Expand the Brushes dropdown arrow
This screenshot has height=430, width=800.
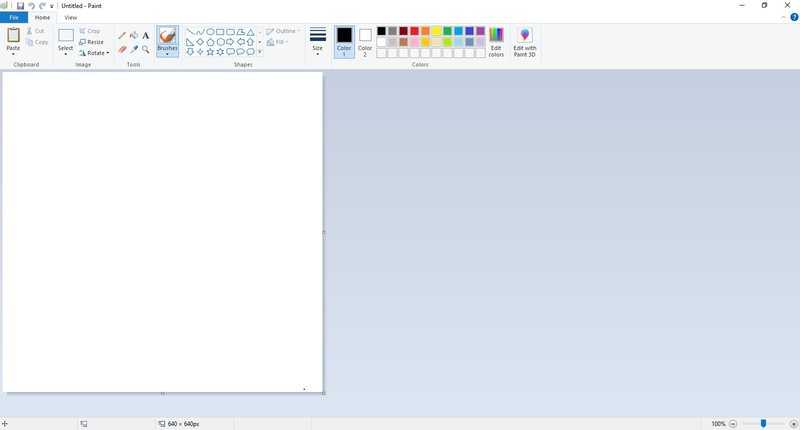click(167, 54)
